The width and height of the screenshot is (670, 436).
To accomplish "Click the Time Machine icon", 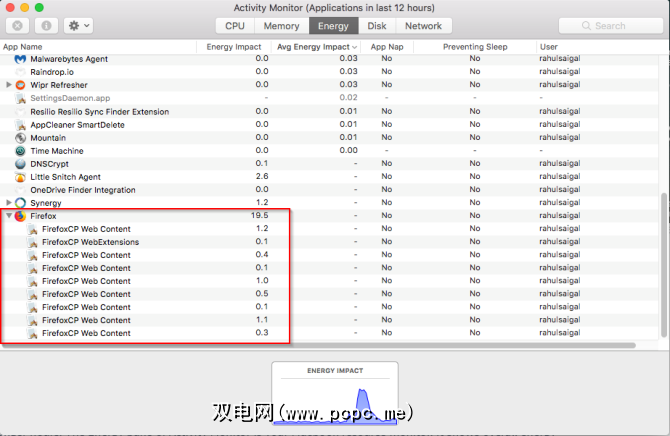I will (x=20, y=151).
